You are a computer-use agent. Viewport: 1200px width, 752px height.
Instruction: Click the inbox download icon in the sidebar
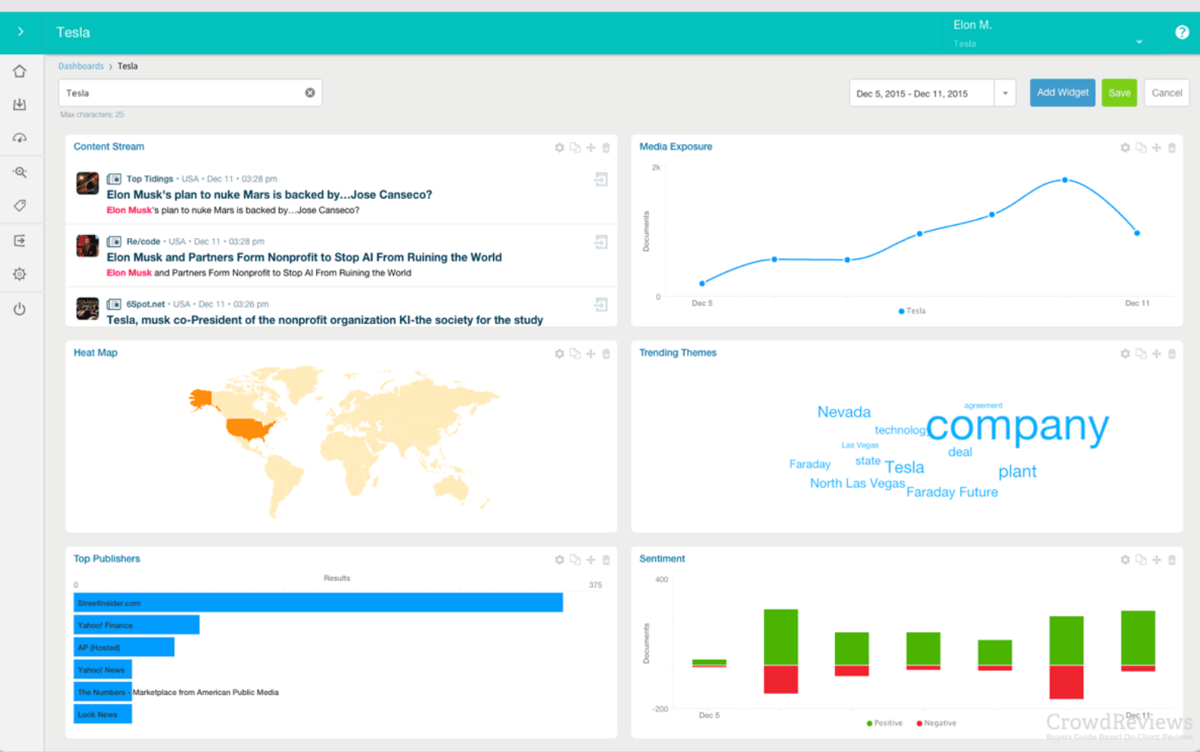[20, 105]
